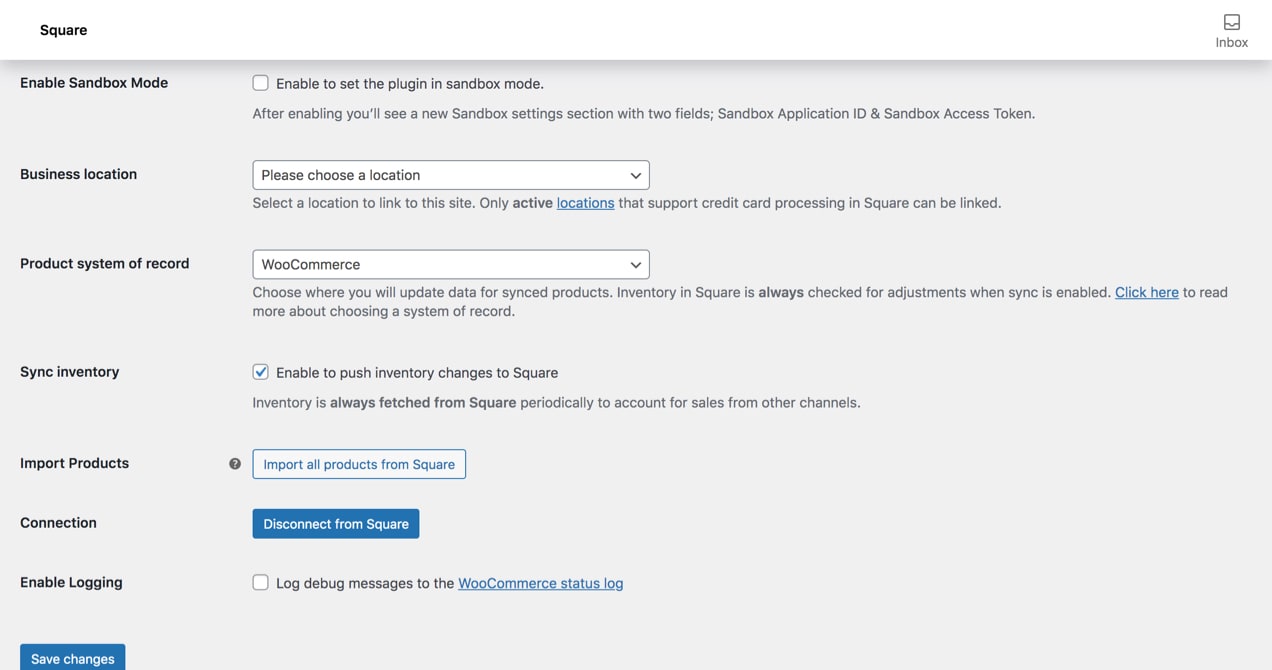Click the push inventory changes checkbox label
This screenshot has height=670, width=1272.
click(x=417, y=373)
